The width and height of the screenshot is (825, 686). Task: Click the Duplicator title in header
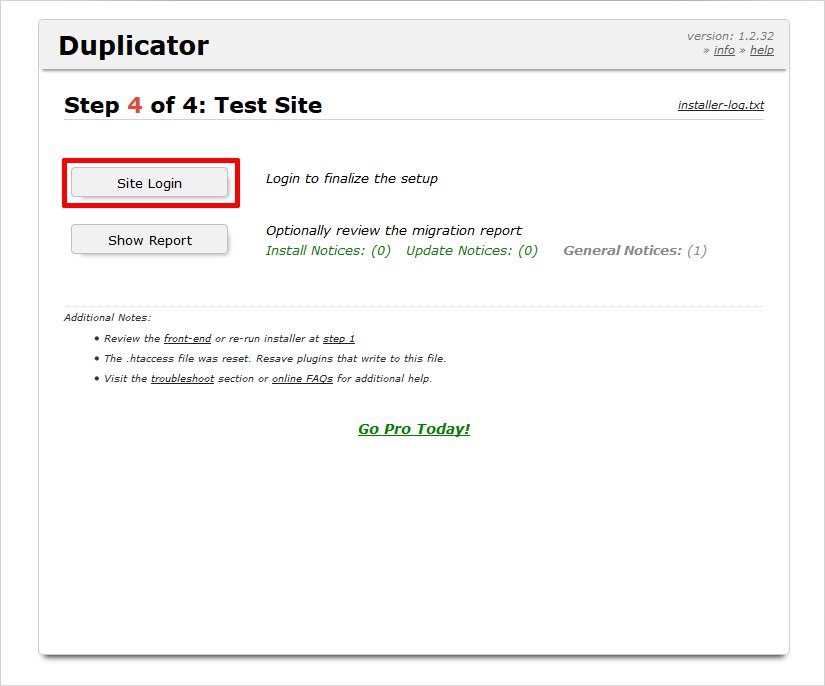[x=134, y=46]
